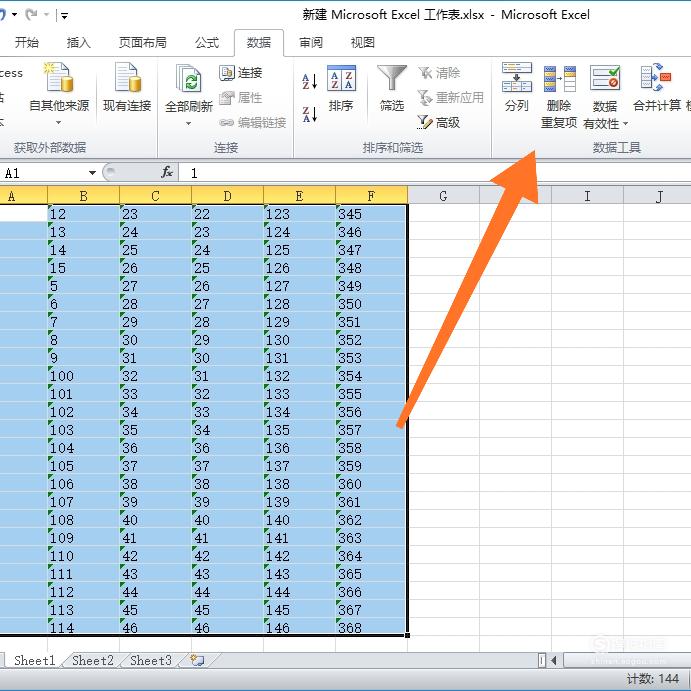Switch to the Sheet3 worksheet tab
The width and height of the screenshot is (691, 691).
pyautogui.click(x=151, y=660)
